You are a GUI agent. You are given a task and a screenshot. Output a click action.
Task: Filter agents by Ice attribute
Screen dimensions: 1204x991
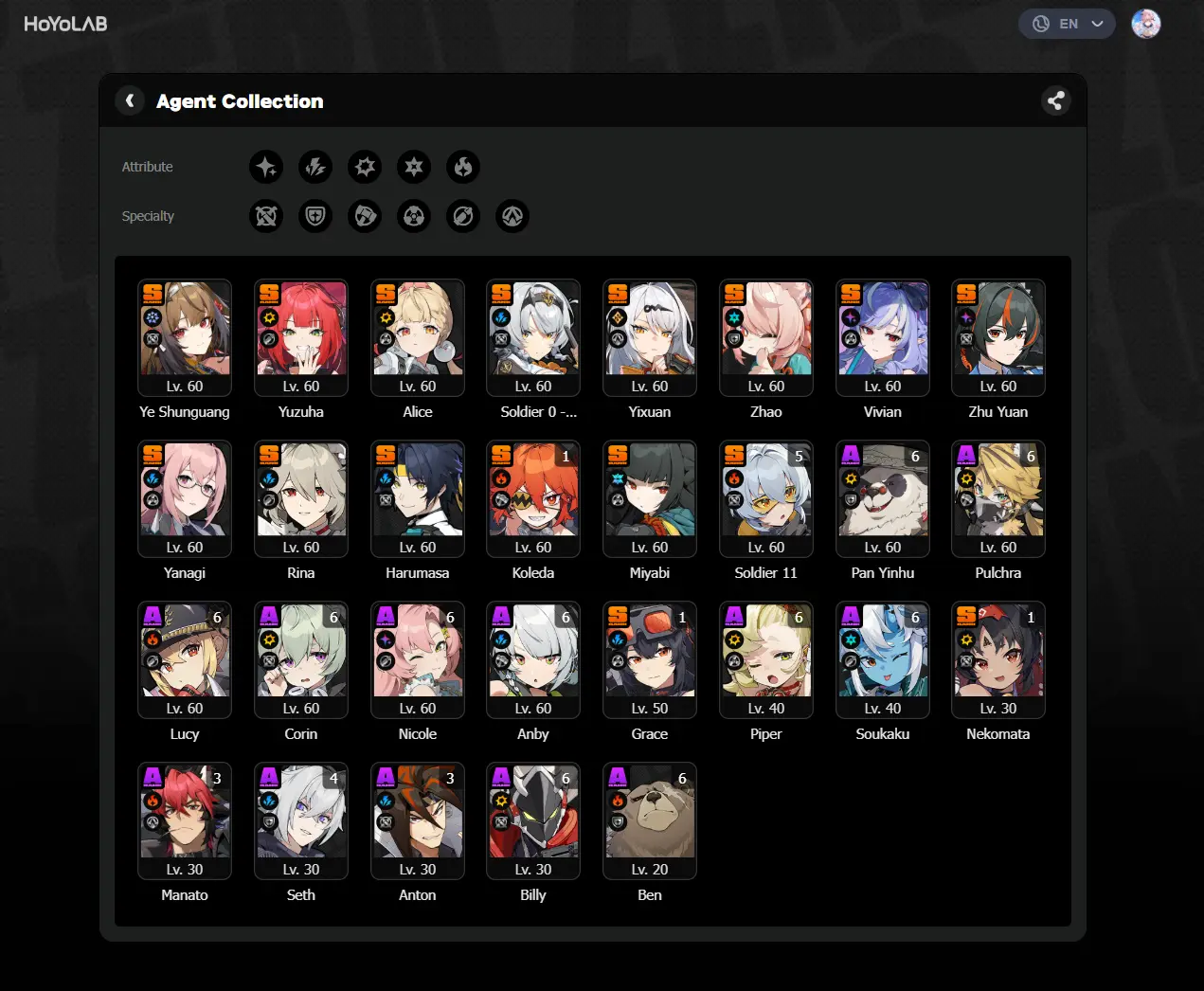coord(414,167)
